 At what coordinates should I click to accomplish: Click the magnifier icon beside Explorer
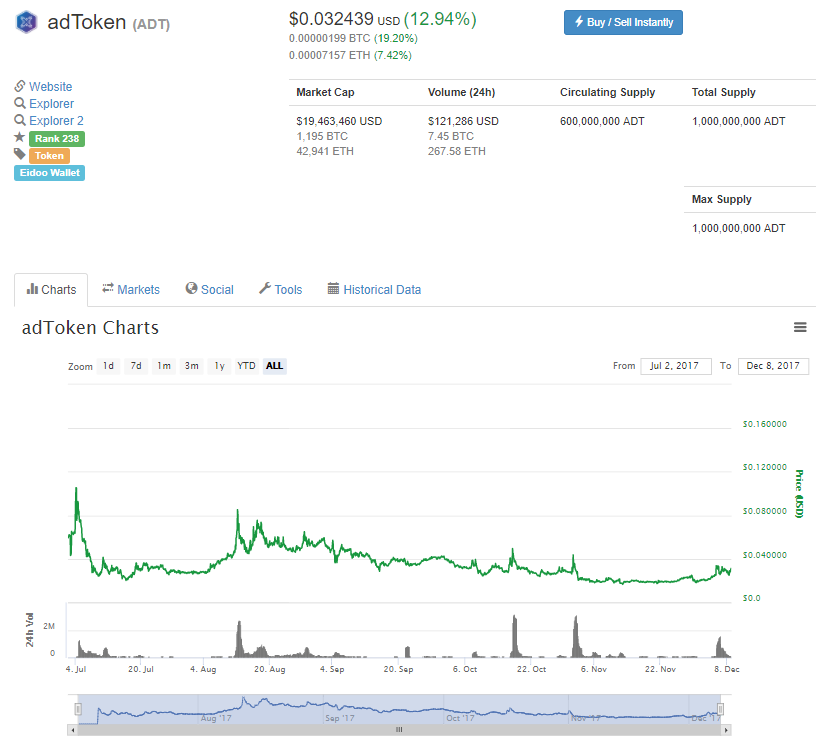(x=20, y=103)
